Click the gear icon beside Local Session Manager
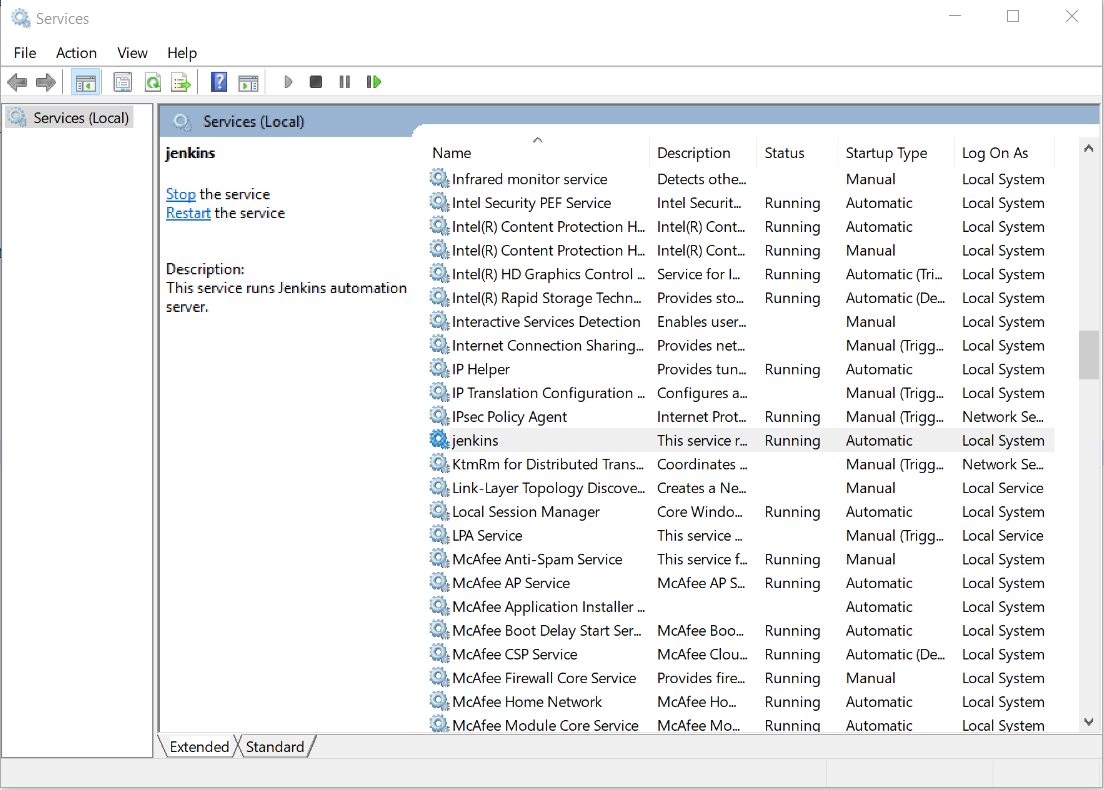This screenshot has width=1104, height=790. 439,511
